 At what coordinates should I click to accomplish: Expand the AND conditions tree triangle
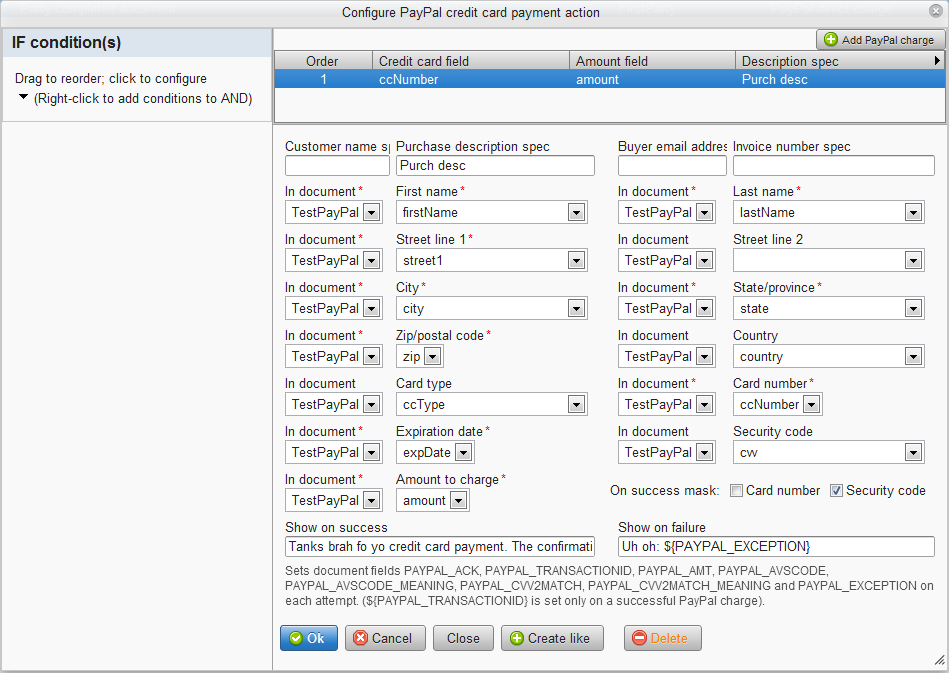tap(24, 97)
